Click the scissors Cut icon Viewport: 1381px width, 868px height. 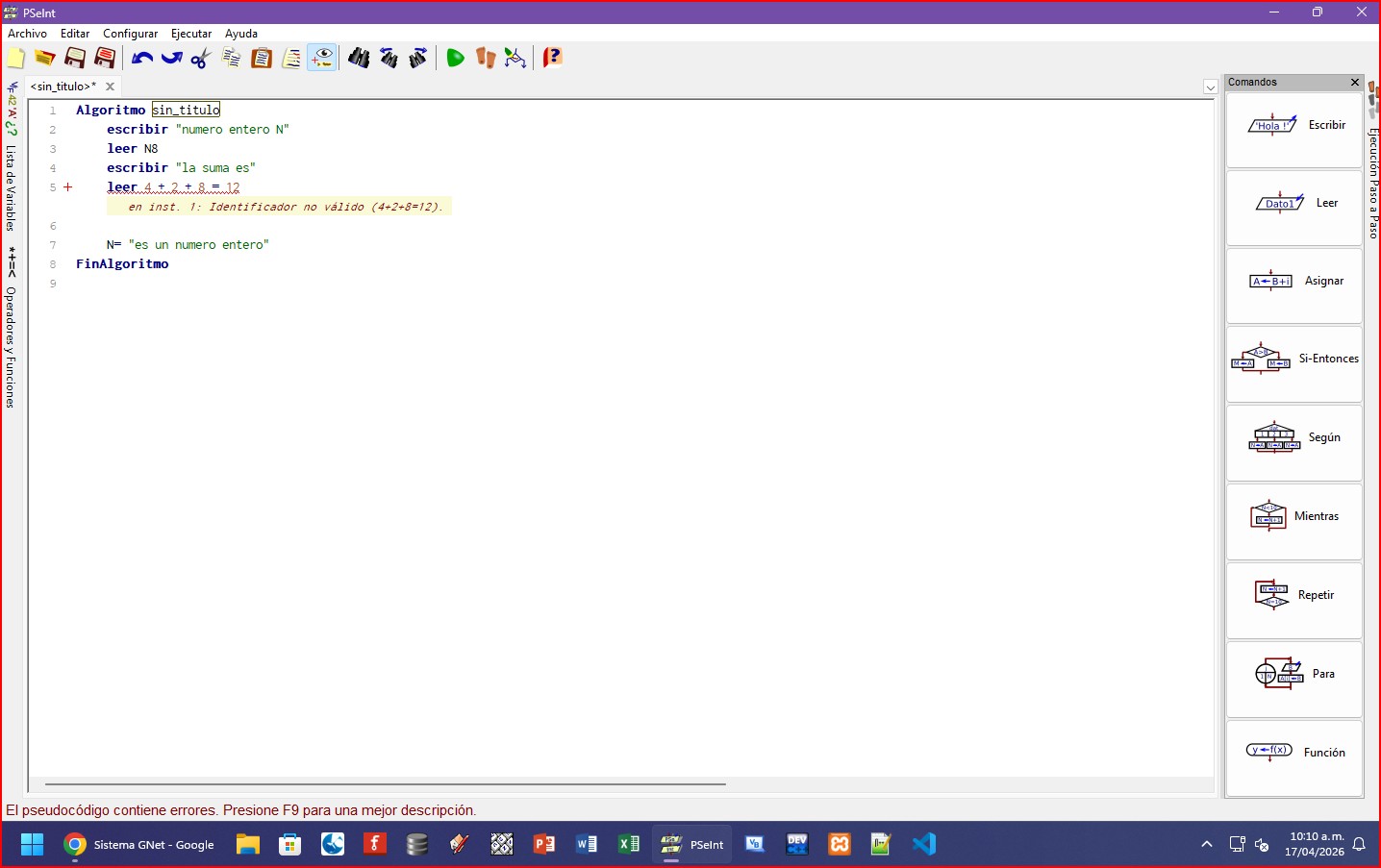[200, 59]
